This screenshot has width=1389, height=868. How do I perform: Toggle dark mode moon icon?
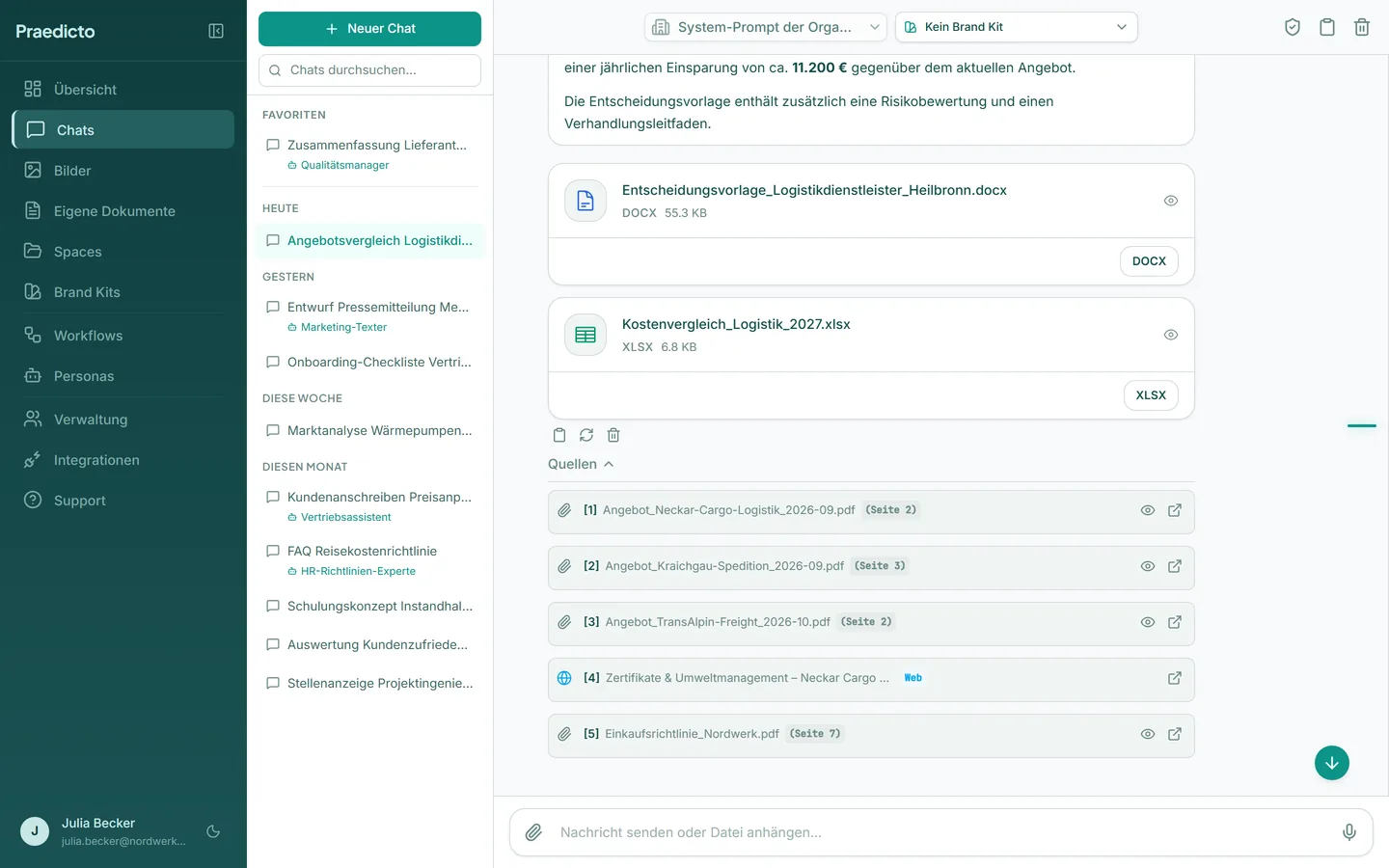(213, 831)
